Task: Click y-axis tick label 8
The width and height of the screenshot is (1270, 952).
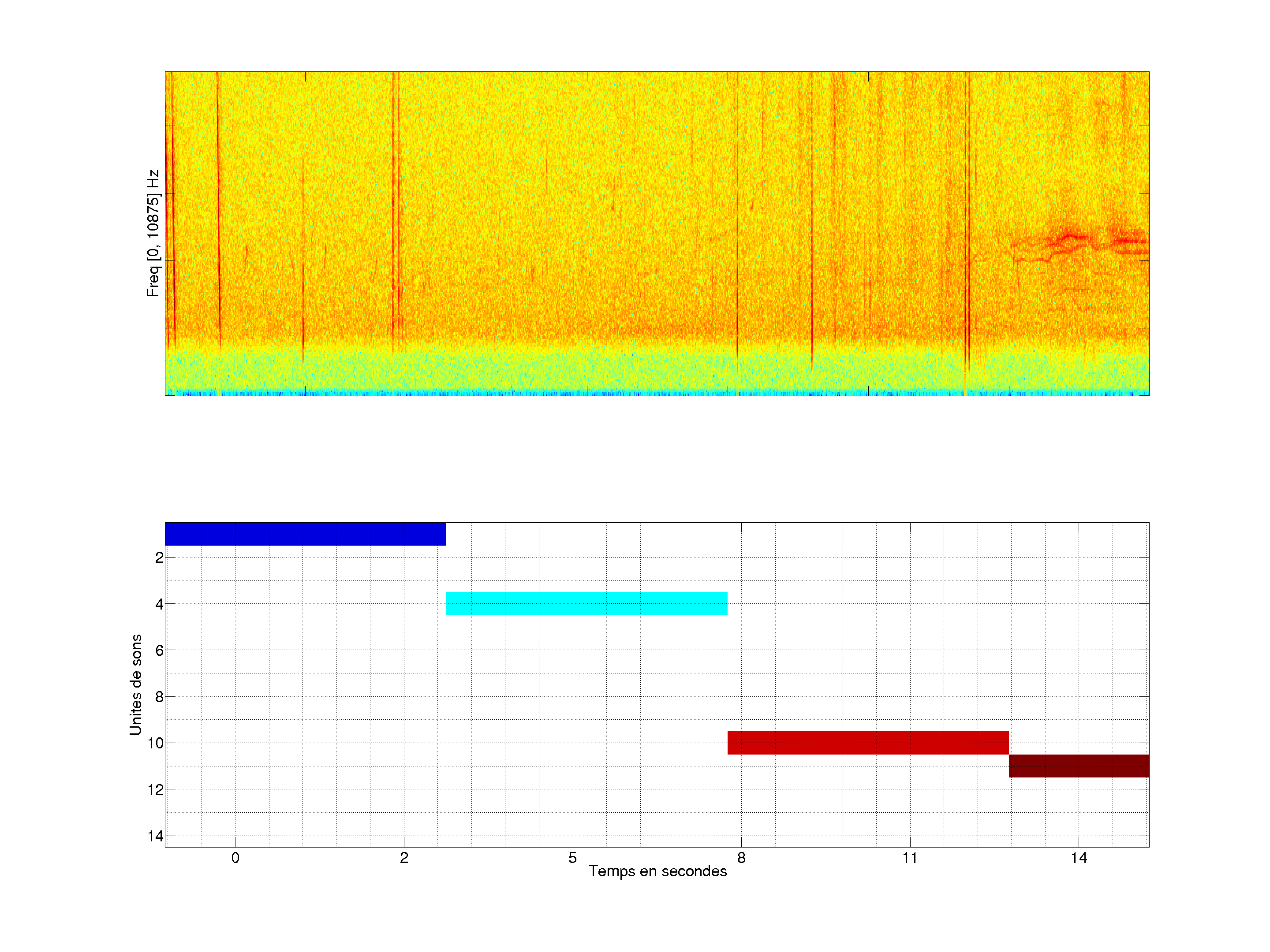Action: coord(159,697)
